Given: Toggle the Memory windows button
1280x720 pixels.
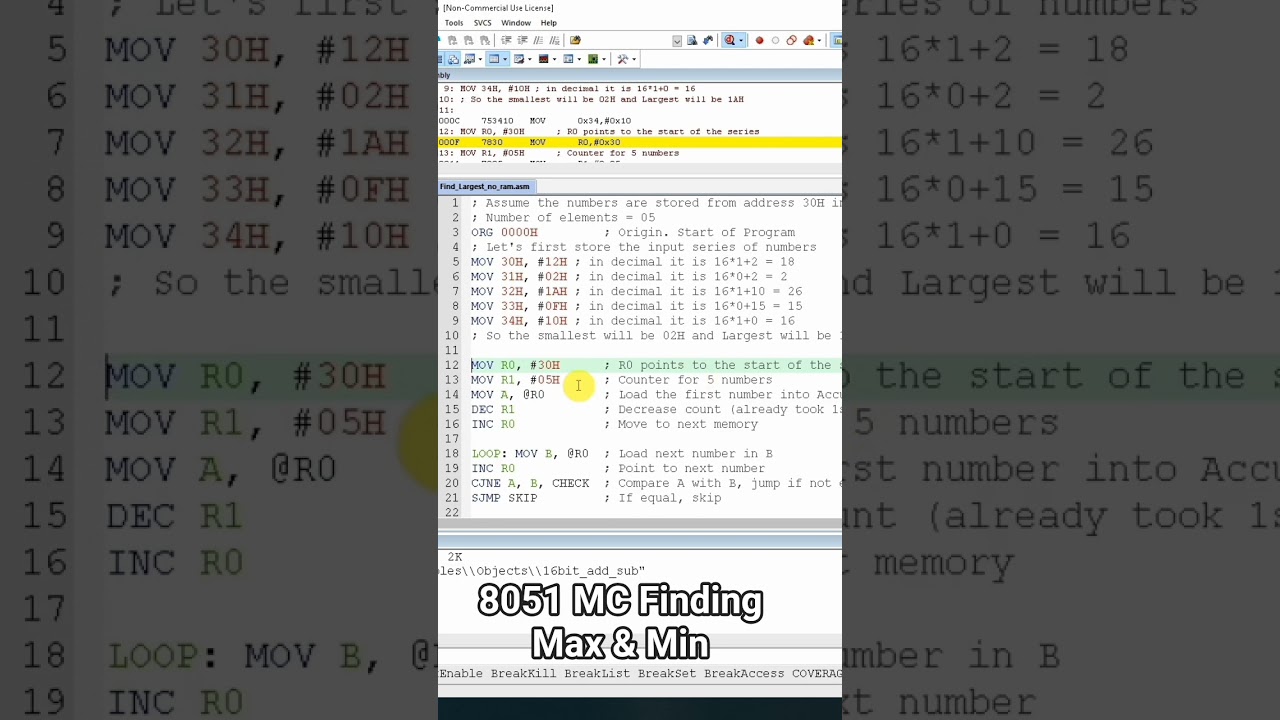Looking at the screenshot, I should click(x=494, y=59).
